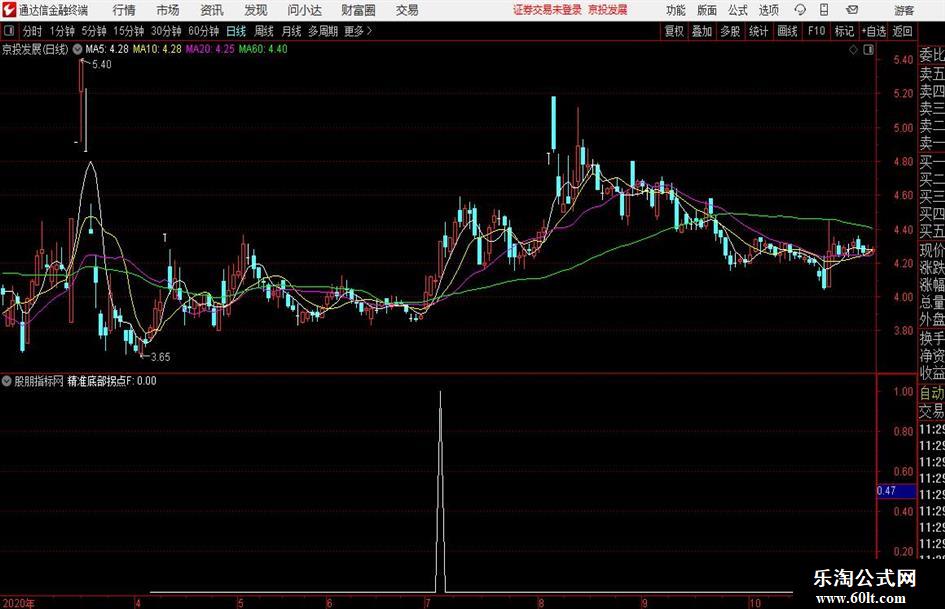Open the 财富圈 menu
945x609 pixels.
pos(359,10)
